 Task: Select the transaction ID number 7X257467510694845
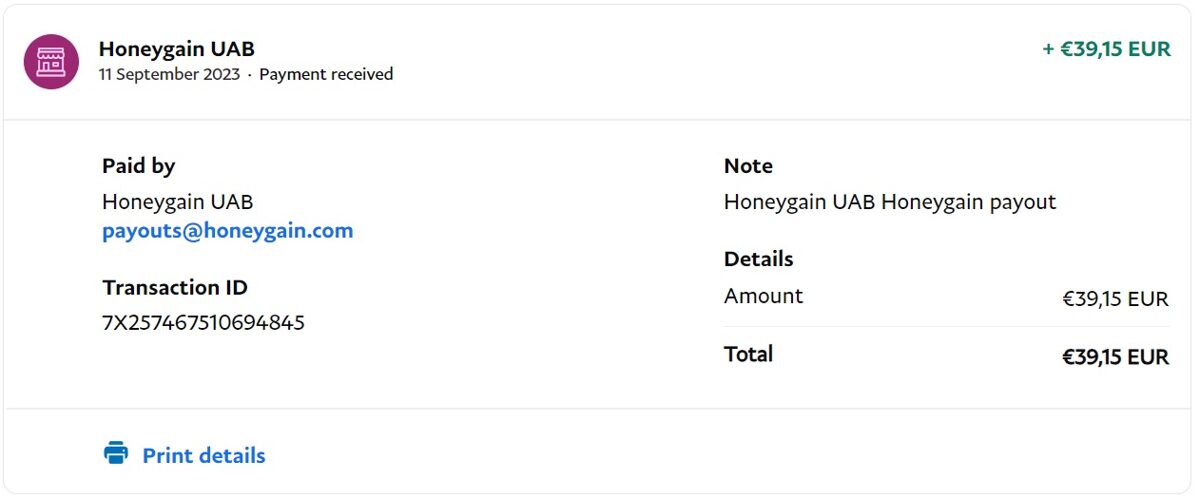[x=203, y=323]
